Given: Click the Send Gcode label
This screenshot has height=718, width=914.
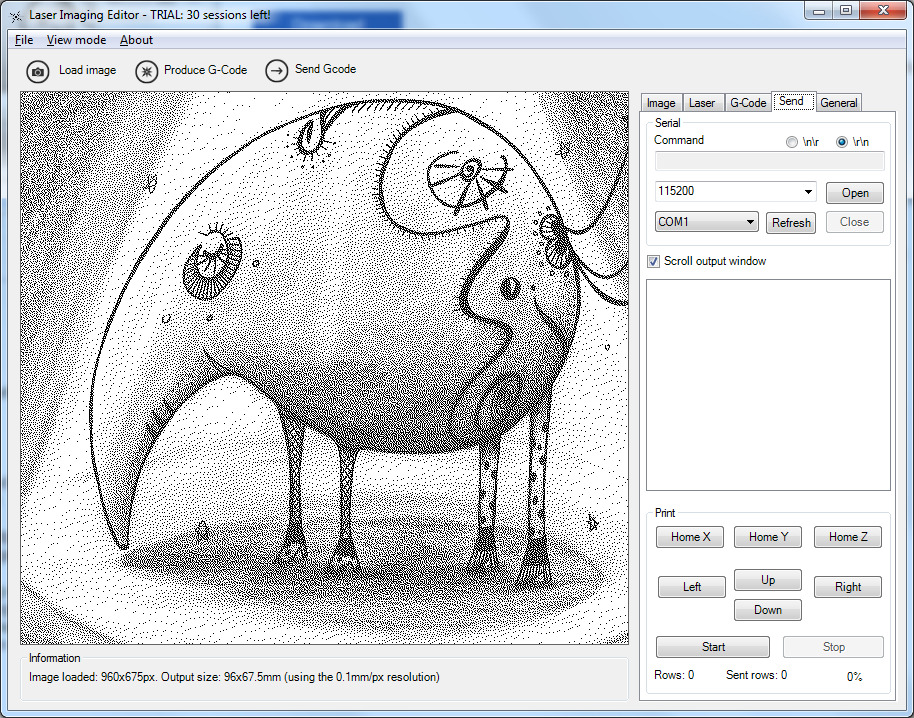Looking at the screenshot, I should (325, 69).
